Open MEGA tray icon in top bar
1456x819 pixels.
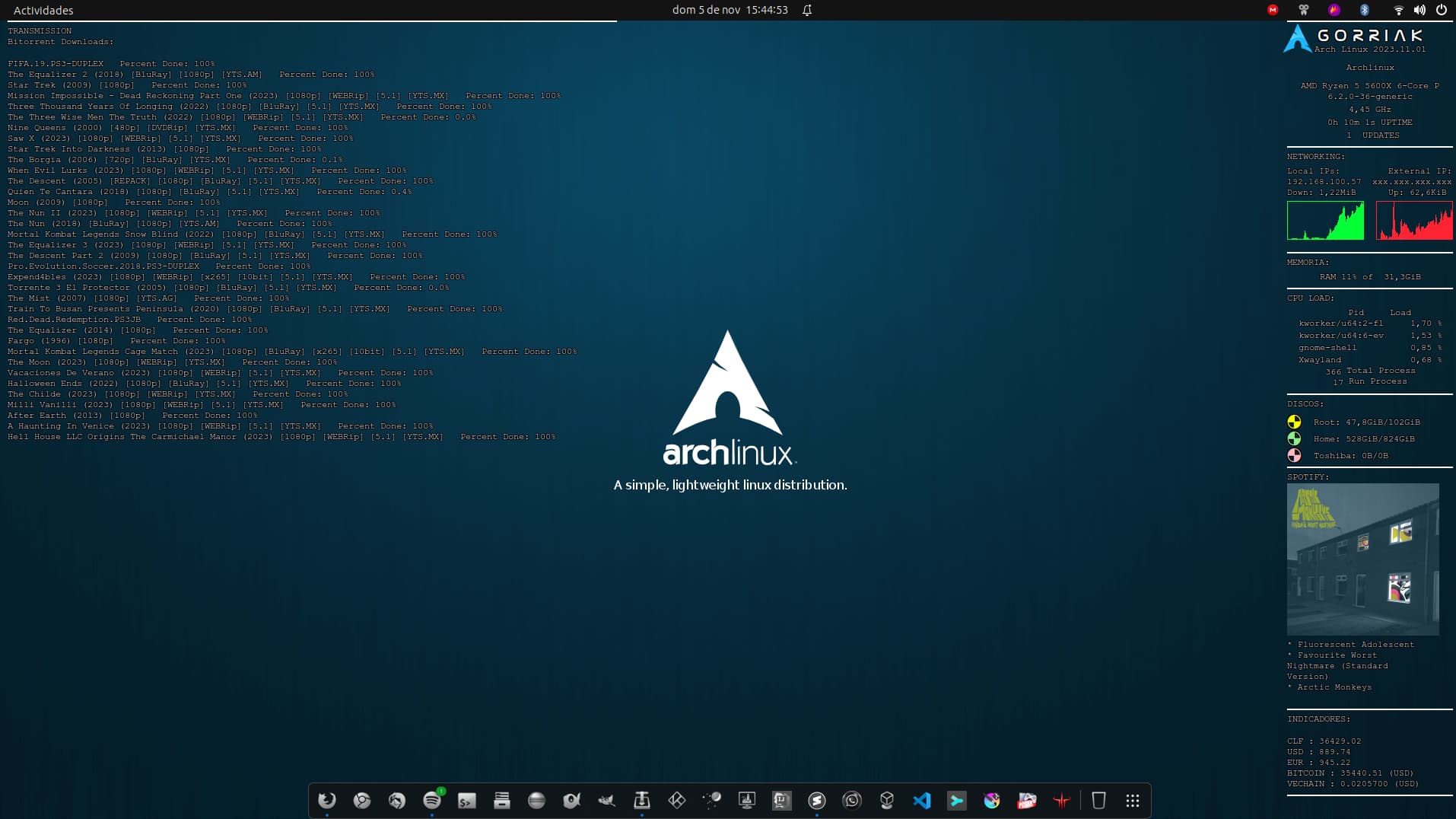tap(1273, 10)
